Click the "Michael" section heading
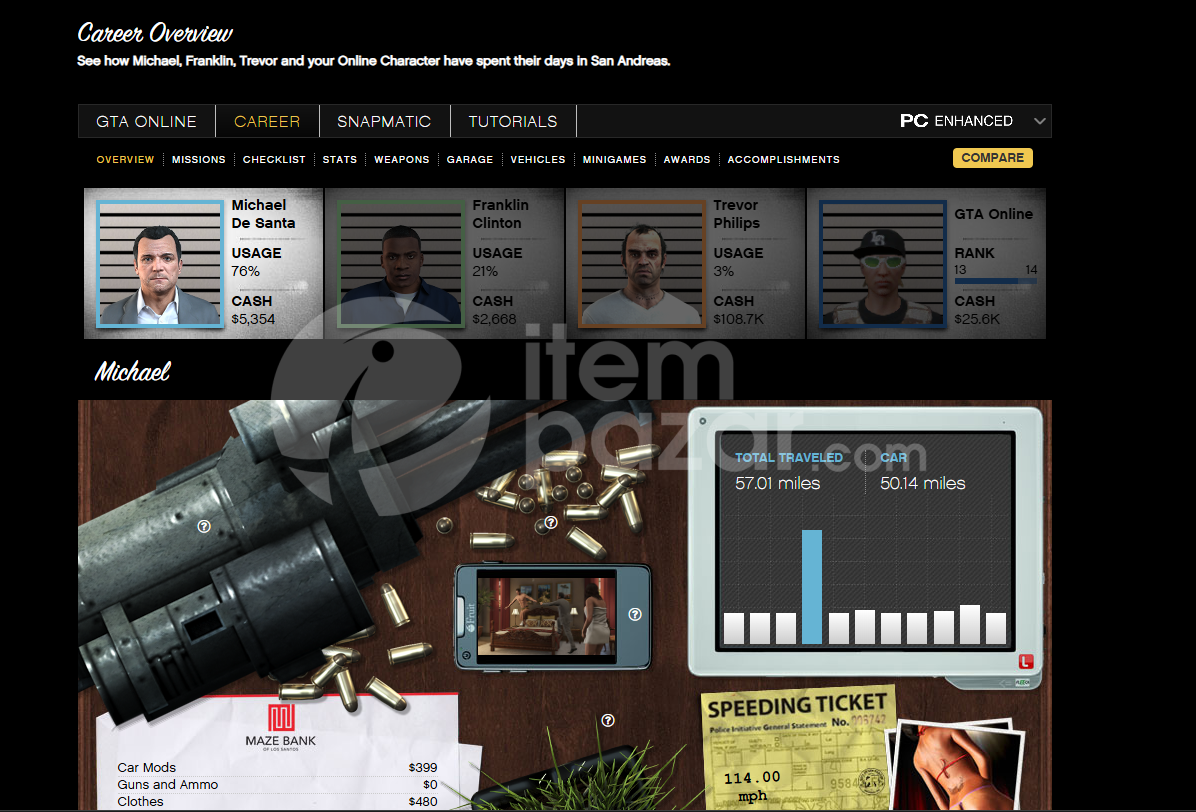This screenshot has height=812, width=1196. tap(133, 371)
